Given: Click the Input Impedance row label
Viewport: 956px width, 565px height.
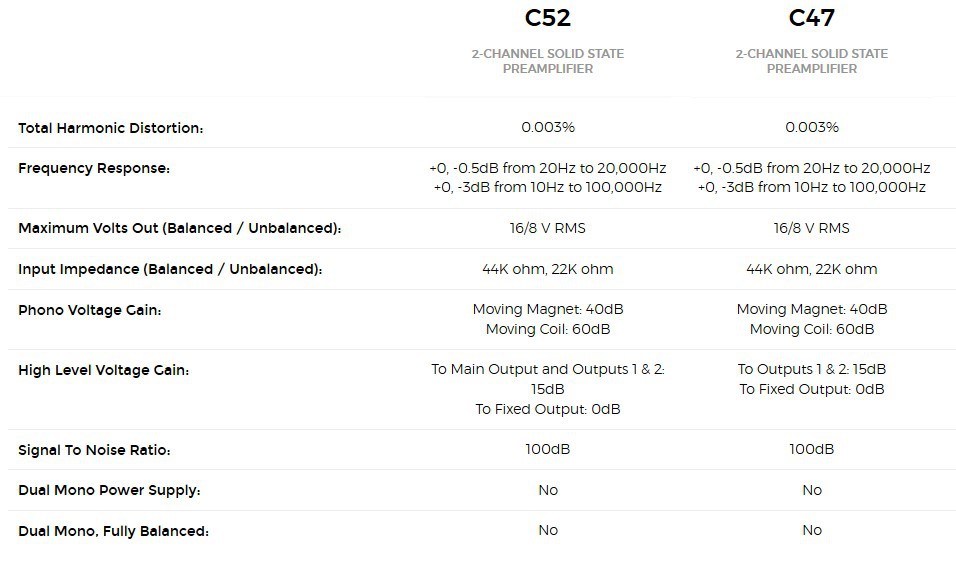Looking at the screenshot, I should click(x=170, y=269).
